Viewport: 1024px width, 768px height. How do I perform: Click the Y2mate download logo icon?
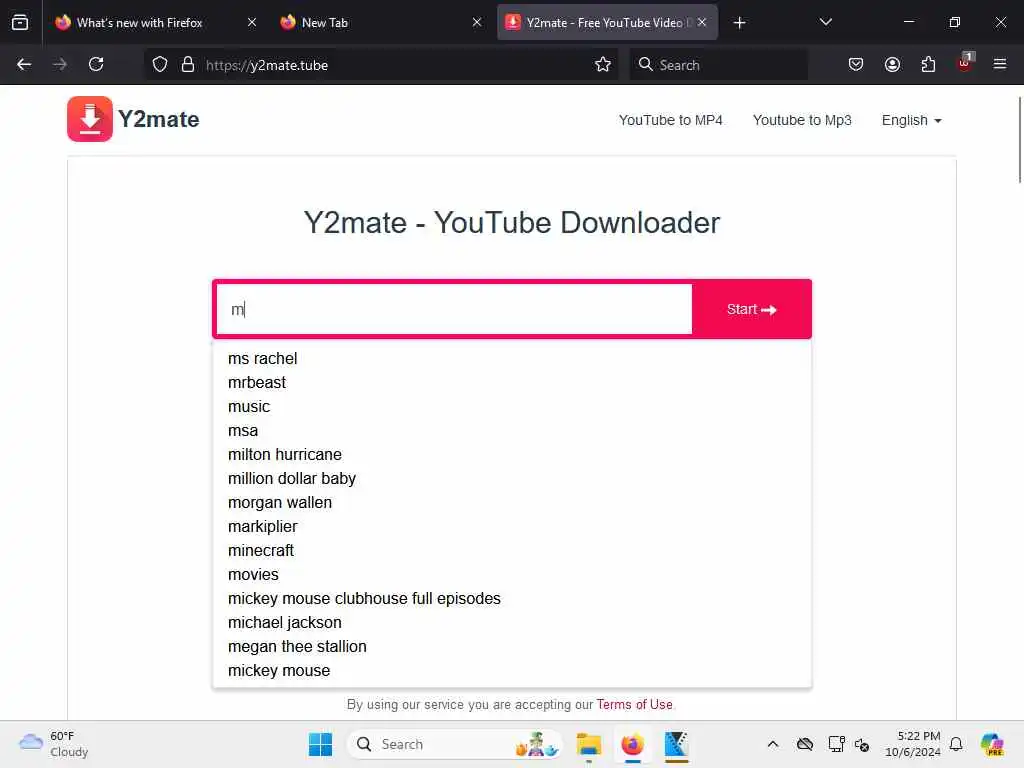tap(89, 119)
